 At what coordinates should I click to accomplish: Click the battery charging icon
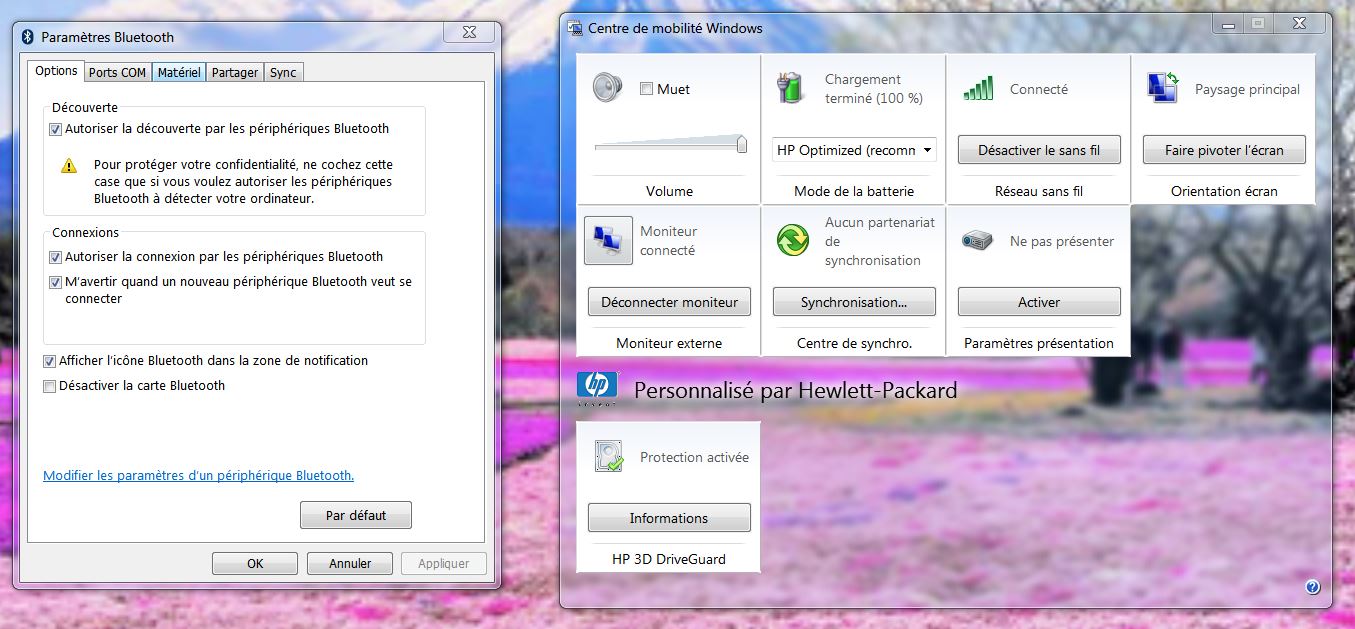point(791,88)
